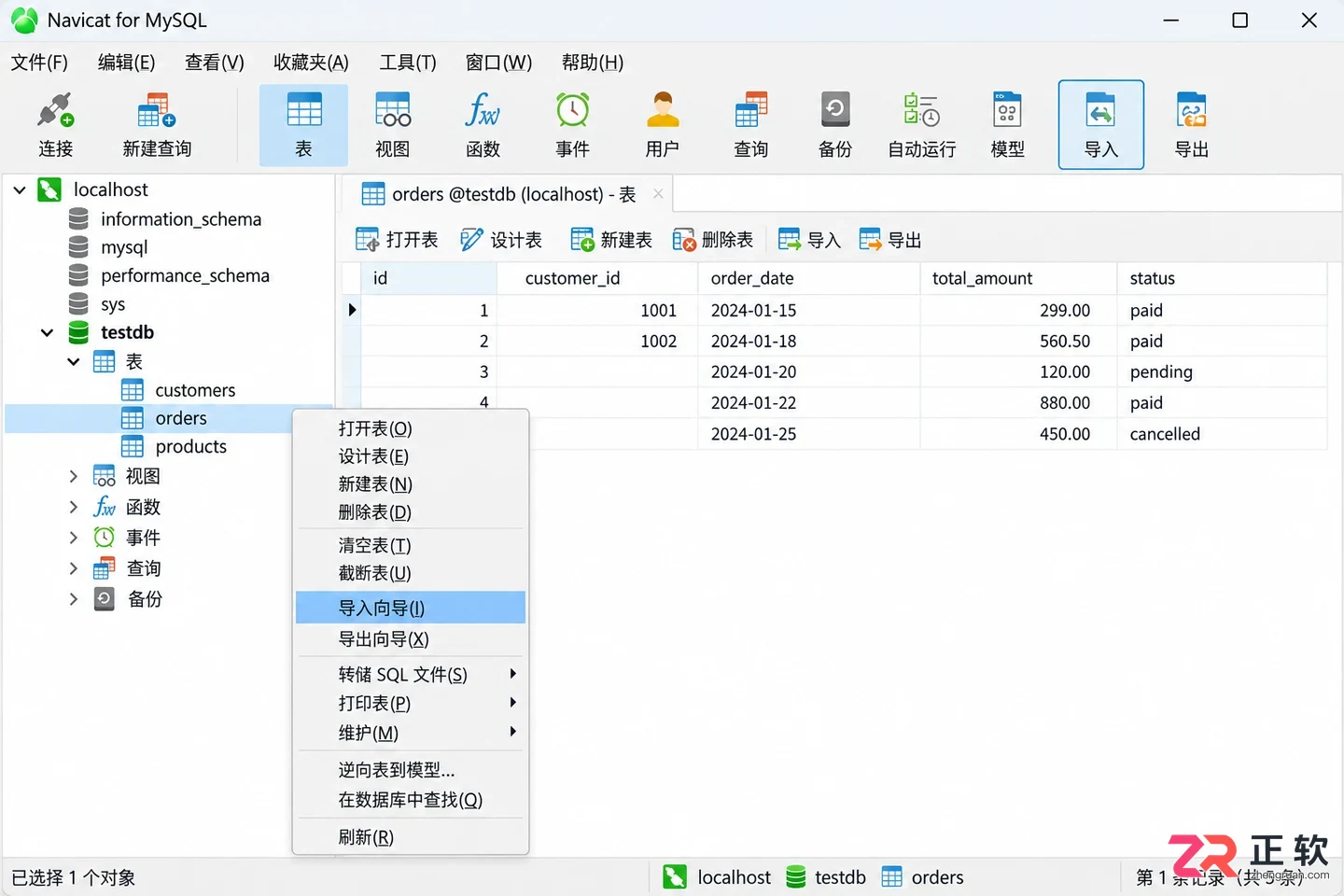
Task: Choose 导入向导(I) from context menu
Action: click(x=411, y=608)
